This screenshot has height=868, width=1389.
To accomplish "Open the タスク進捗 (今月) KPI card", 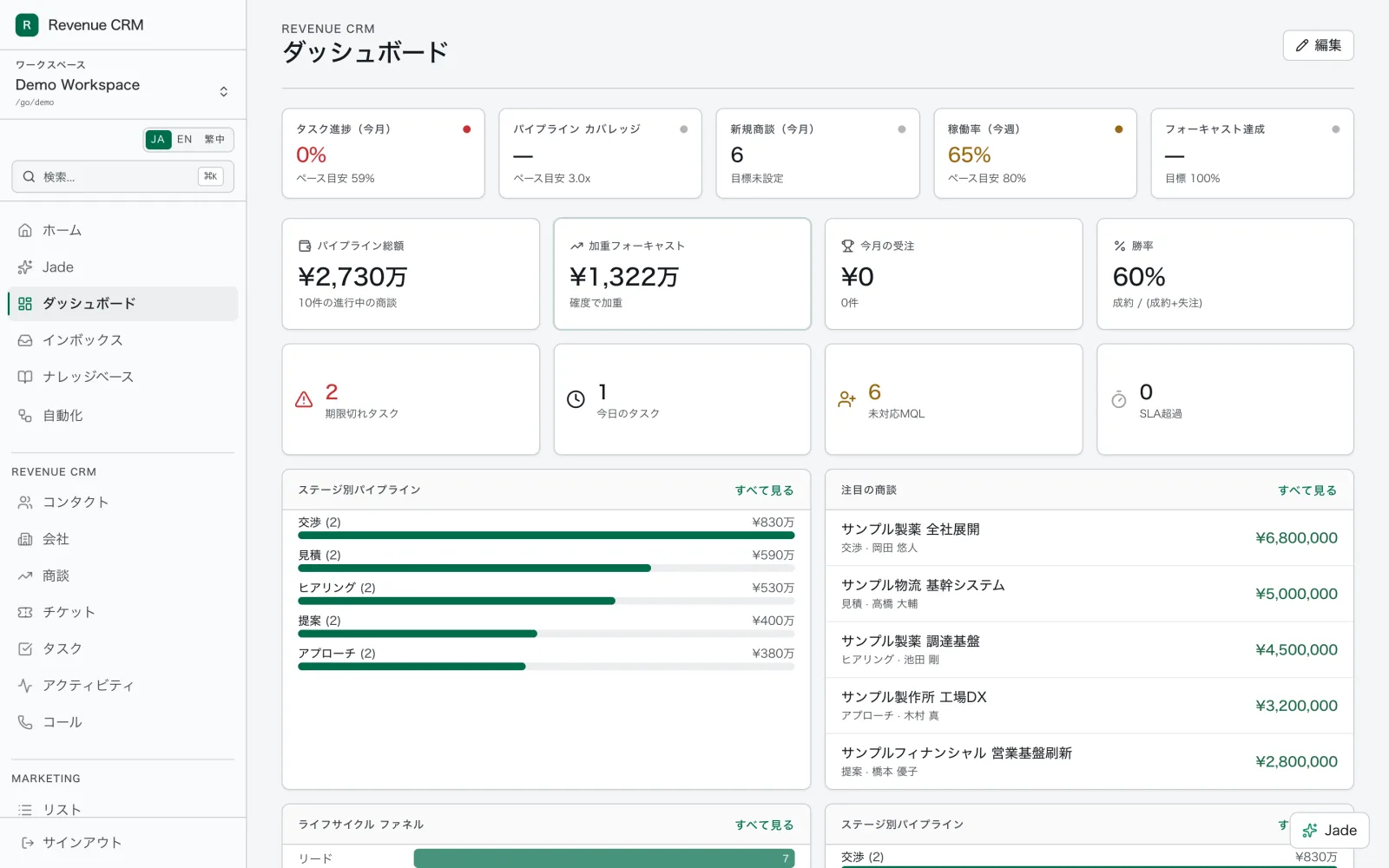I will coord(383,154).
